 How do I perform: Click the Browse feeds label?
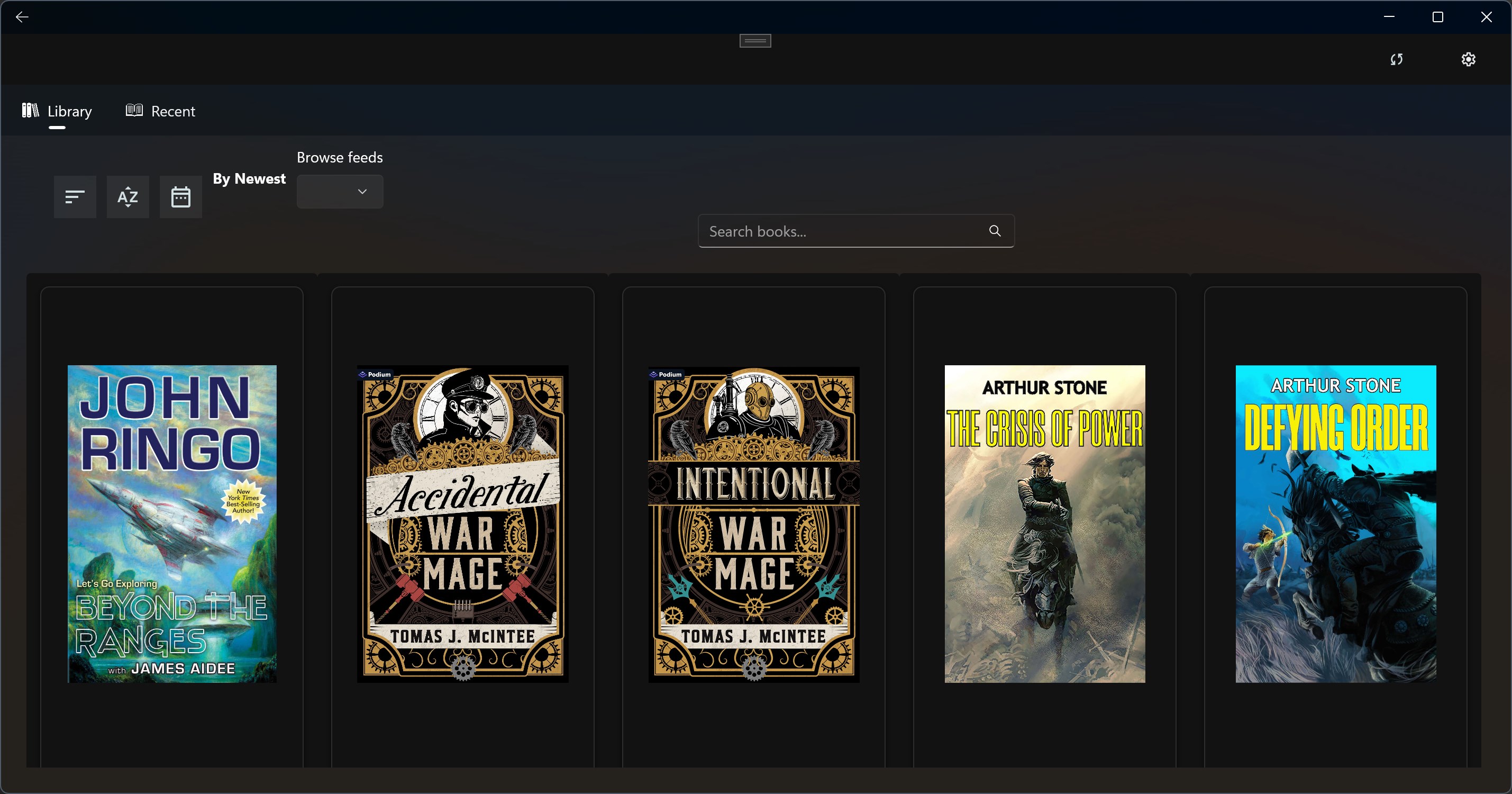[340, 157]
